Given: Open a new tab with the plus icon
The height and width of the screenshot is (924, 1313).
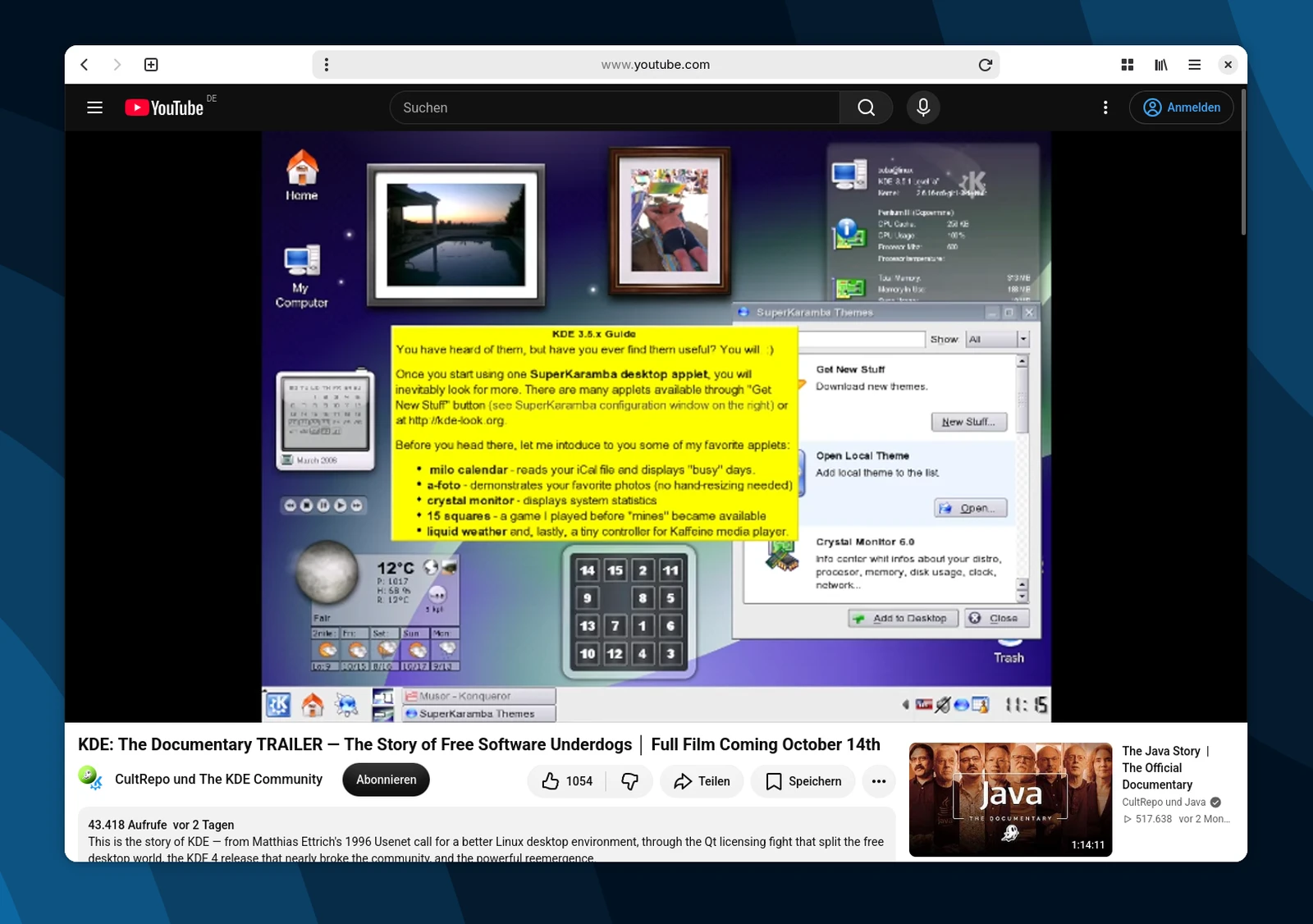Looking at the screenshot, I should [x=151, y=65].
